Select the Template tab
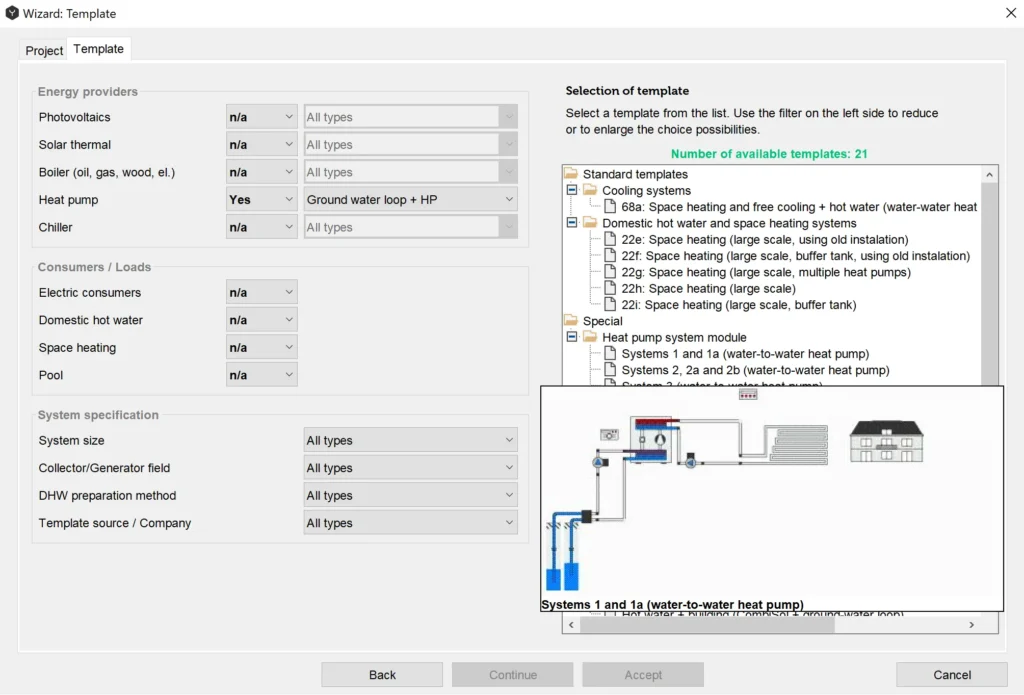Viewport: 1024px width, 695px height. pos(98,49)
